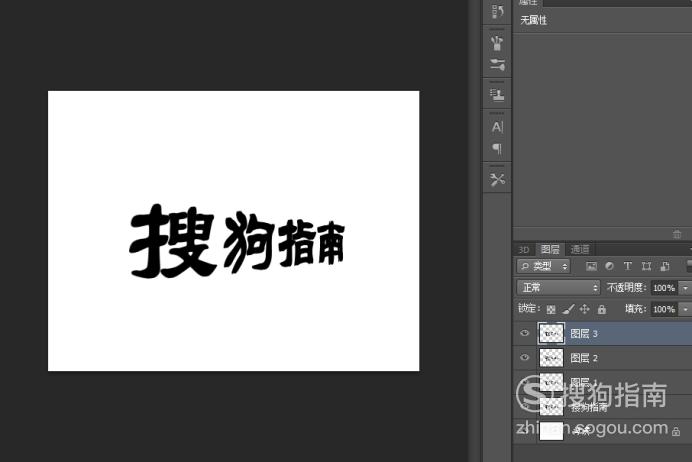692x462 pixels.
Task: Open the Clone Source stamp panel icon
Action: tap(497, 94)
